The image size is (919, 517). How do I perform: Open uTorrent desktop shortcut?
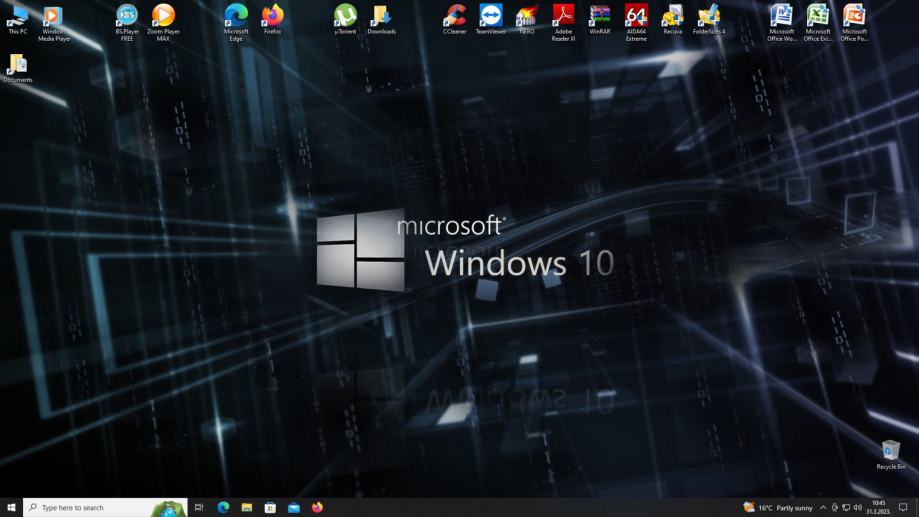coord(345,19)
